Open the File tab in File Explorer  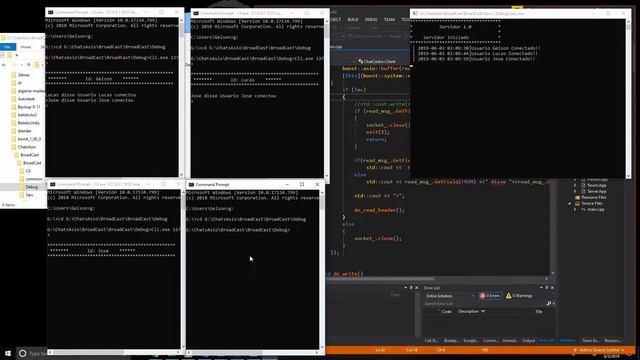point(7,47)
